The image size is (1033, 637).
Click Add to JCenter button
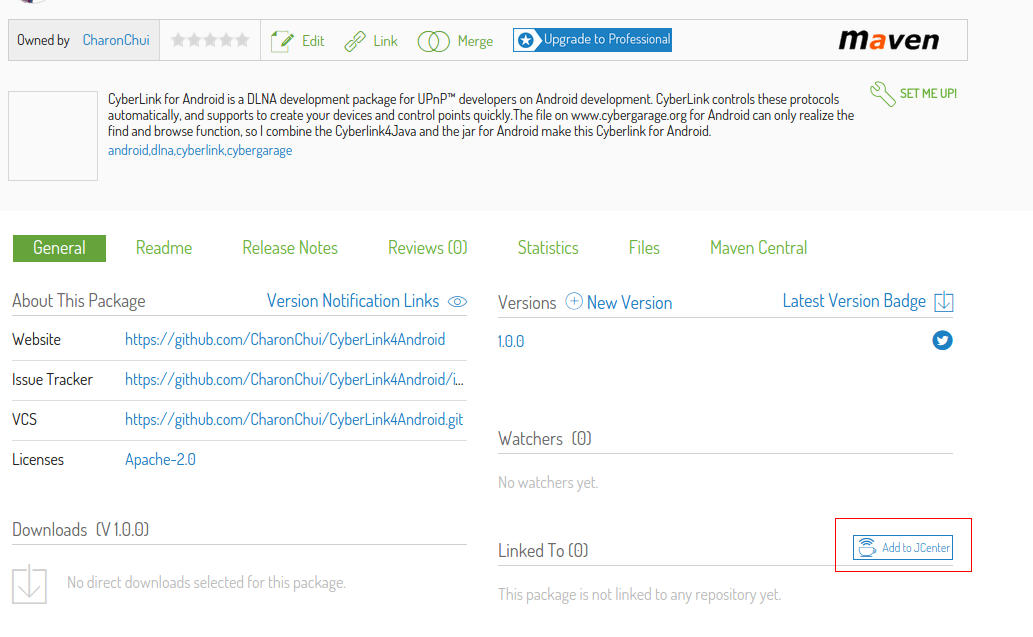[903, 547]
